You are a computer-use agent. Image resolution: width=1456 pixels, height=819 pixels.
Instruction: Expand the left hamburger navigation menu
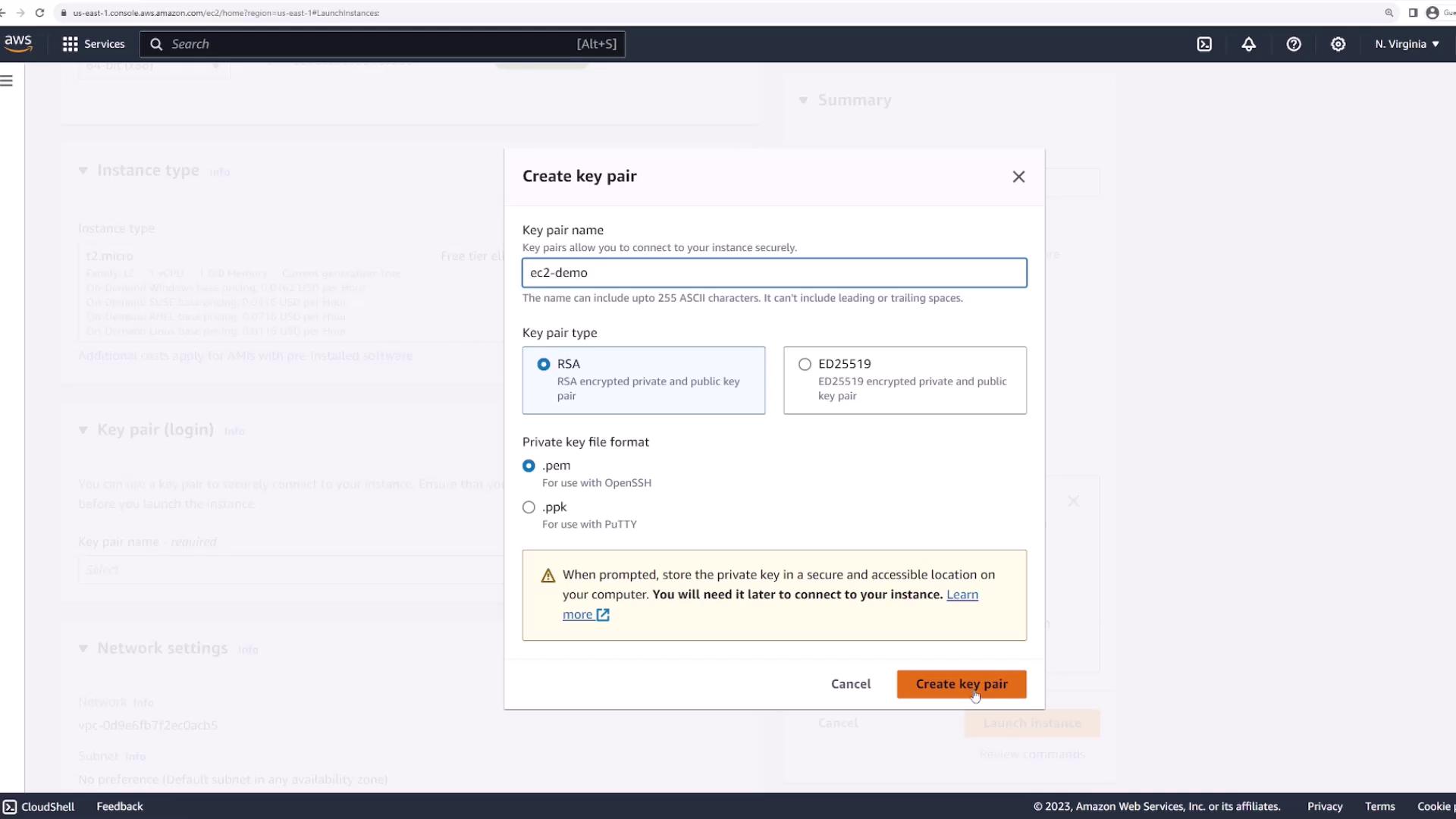[x=7, y=80]
